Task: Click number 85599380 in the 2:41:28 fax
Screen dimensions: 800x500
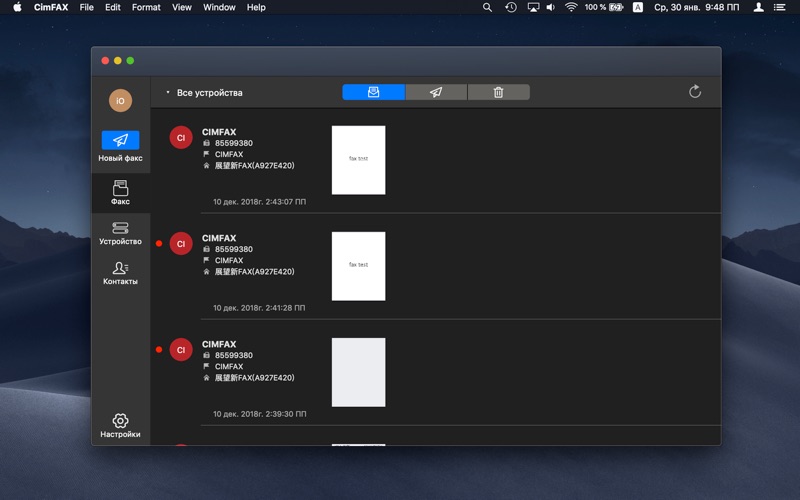Action: (234, 249)
